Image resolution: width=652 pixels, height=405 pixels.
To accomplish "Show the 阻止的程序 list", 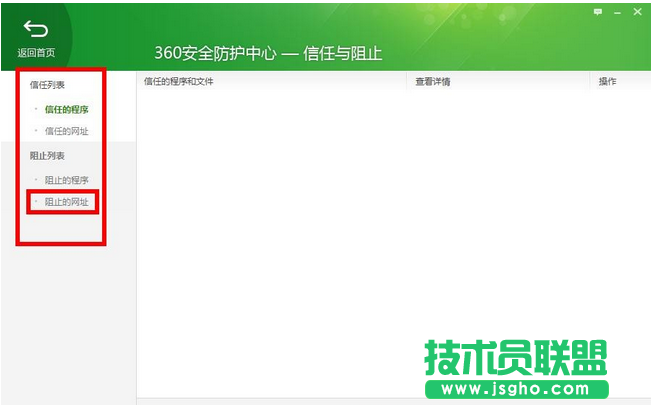I will click(66, 180).
